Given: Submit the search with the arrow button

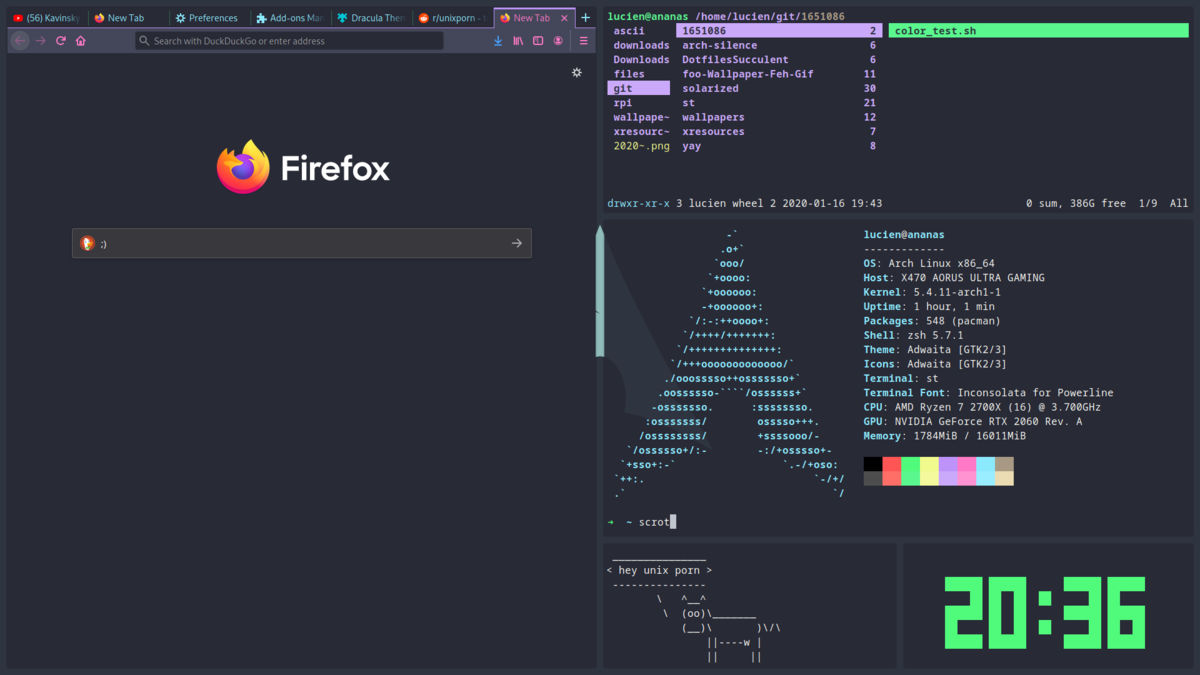Looking at the screenshot, I should click(x=516, y=242).
